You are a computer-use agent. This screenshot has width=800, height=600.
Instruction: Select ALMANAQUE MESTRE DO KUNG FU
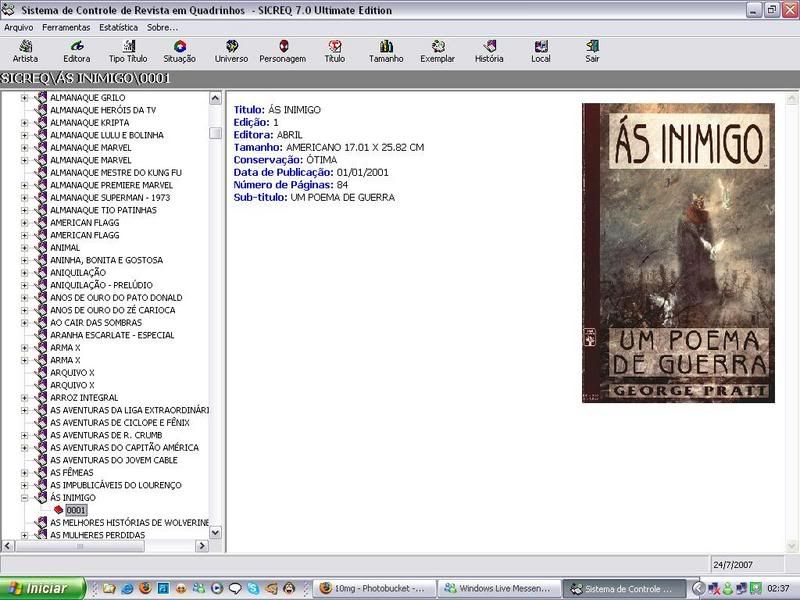point(116,172)
